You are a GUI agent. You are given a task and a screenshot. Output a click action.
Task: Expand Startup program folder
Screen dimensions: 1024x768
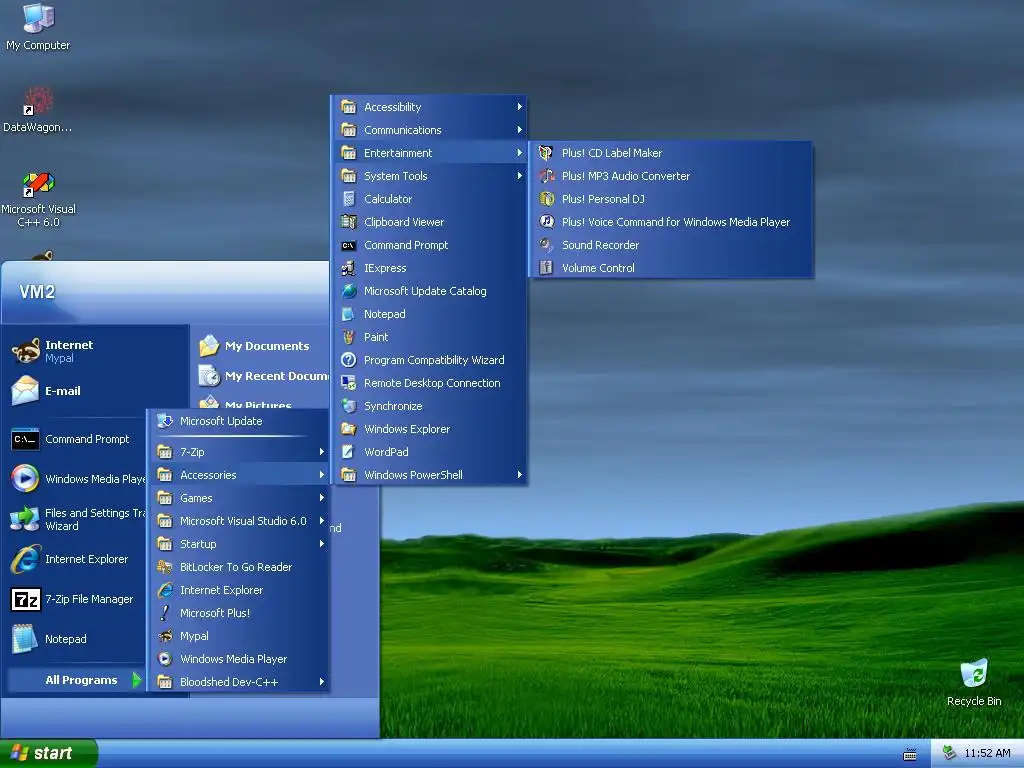239,544
